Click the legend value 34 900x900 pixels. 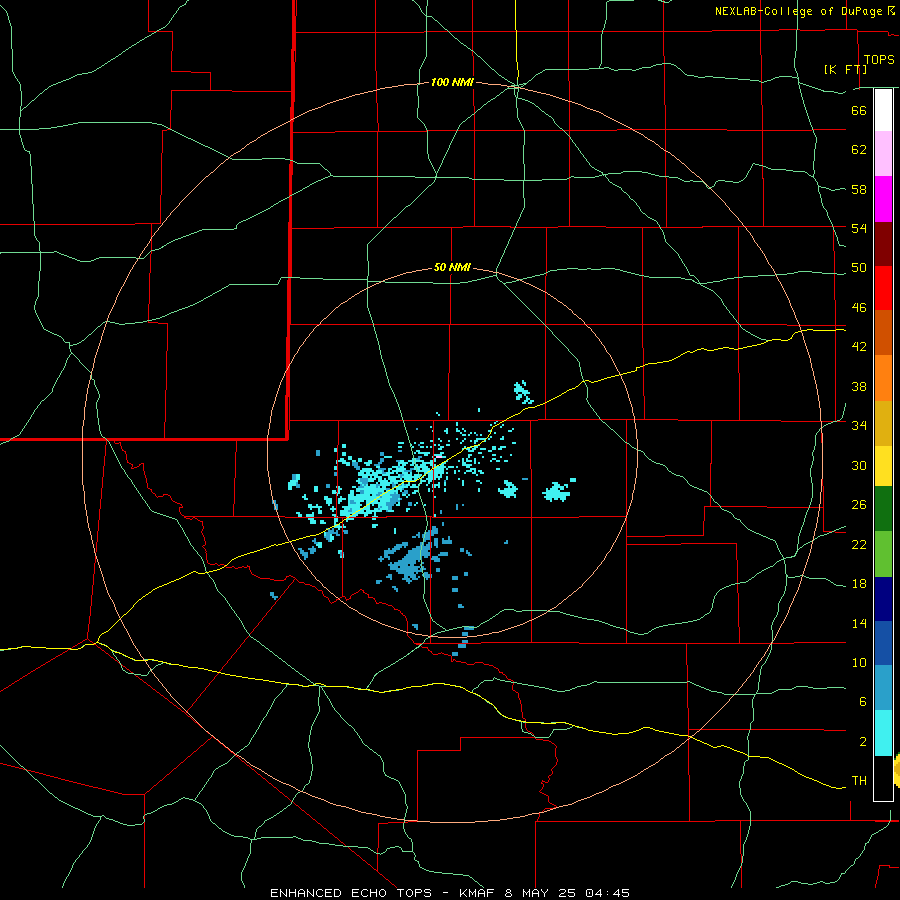859,426
